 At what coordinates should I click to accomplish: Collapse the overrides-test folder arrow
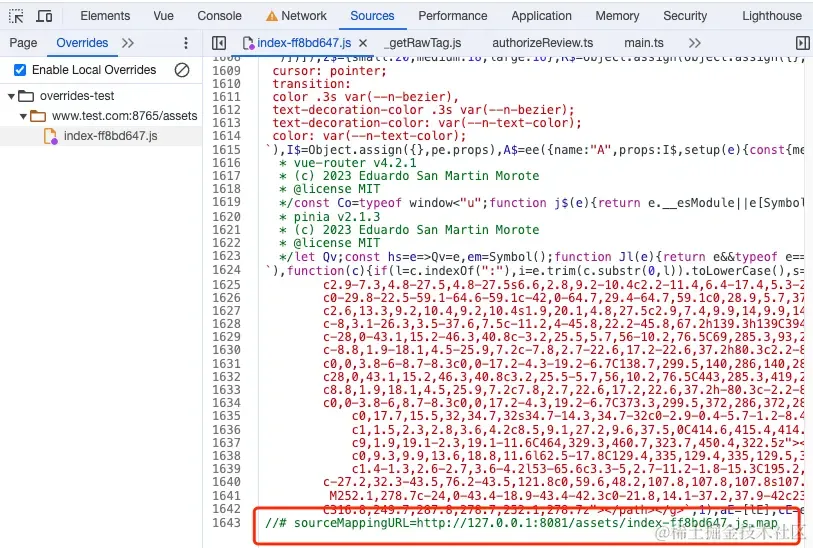tap(11, 96)
